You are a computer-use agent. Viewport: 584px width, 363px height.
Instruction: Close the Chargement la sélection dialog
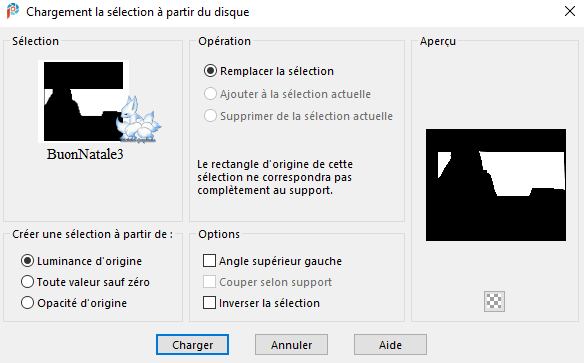point(570,11)
